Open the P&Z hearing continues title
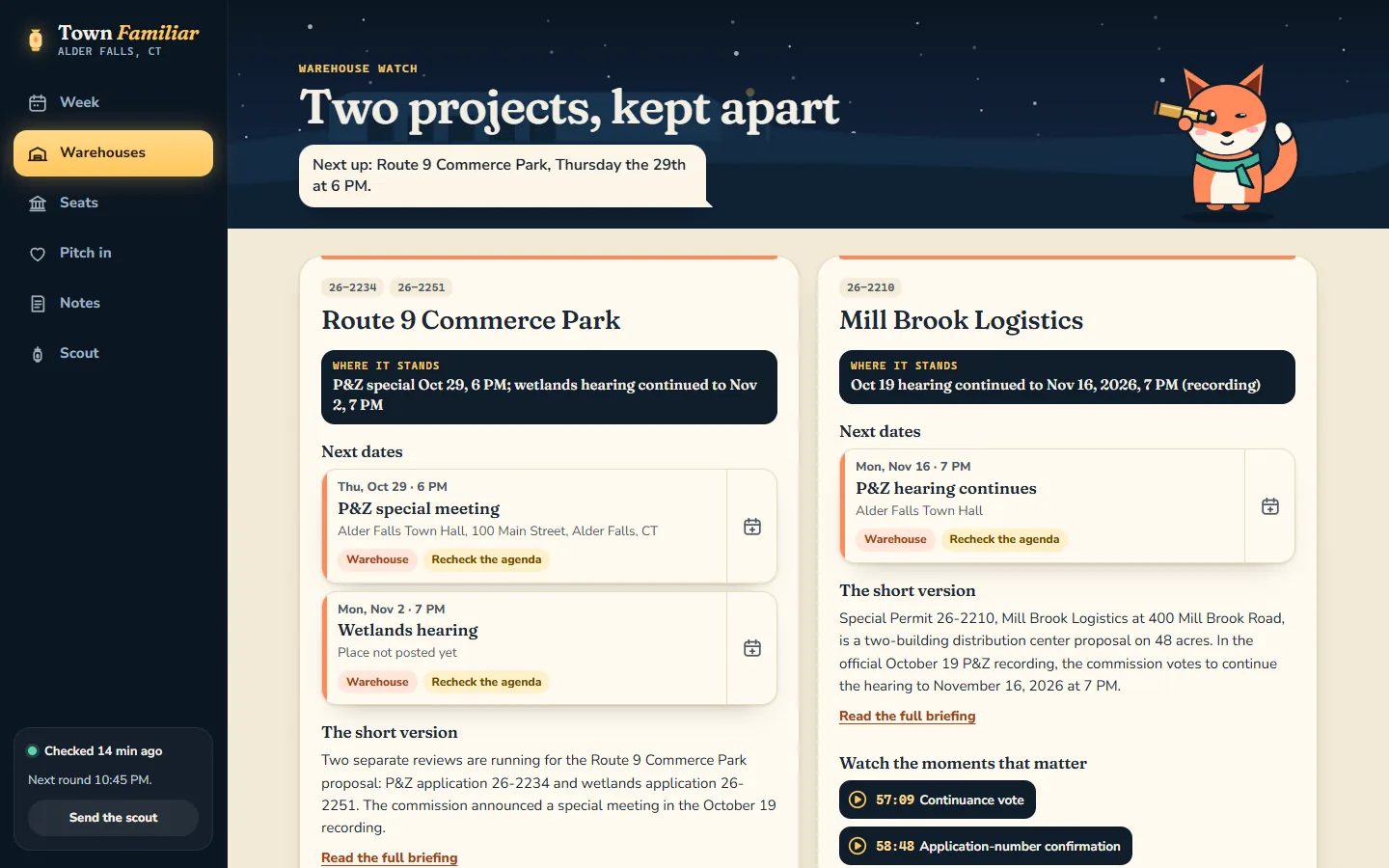Screen dimensions: 1389x868 946,488
